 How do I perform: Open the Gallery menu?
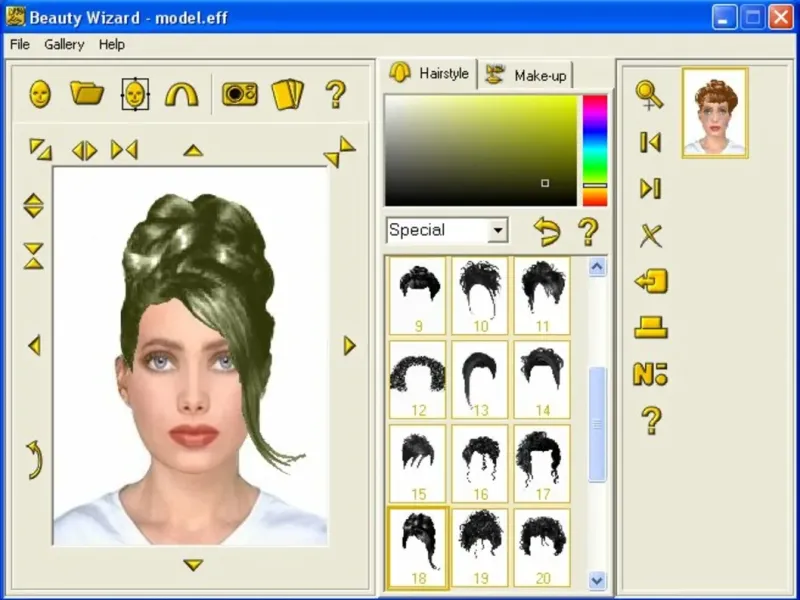point(64,44)
